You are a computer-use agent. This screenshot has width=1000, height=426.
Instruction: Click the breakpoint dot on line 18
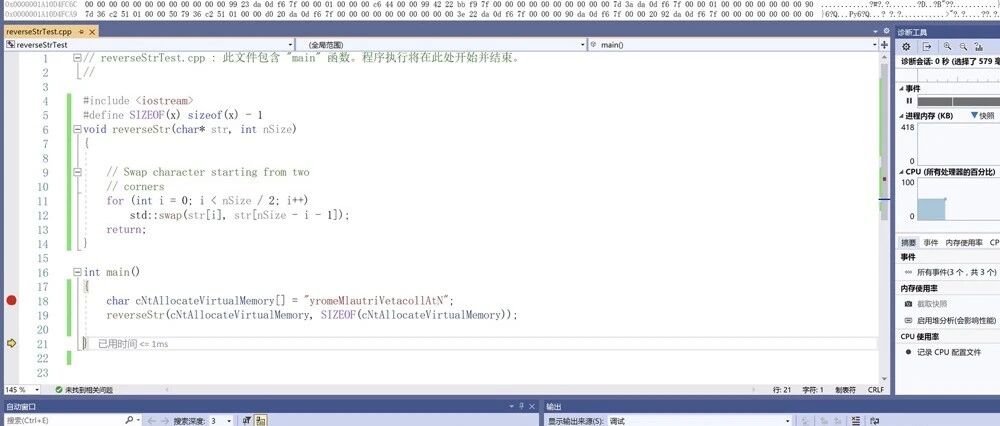(11, 300)
